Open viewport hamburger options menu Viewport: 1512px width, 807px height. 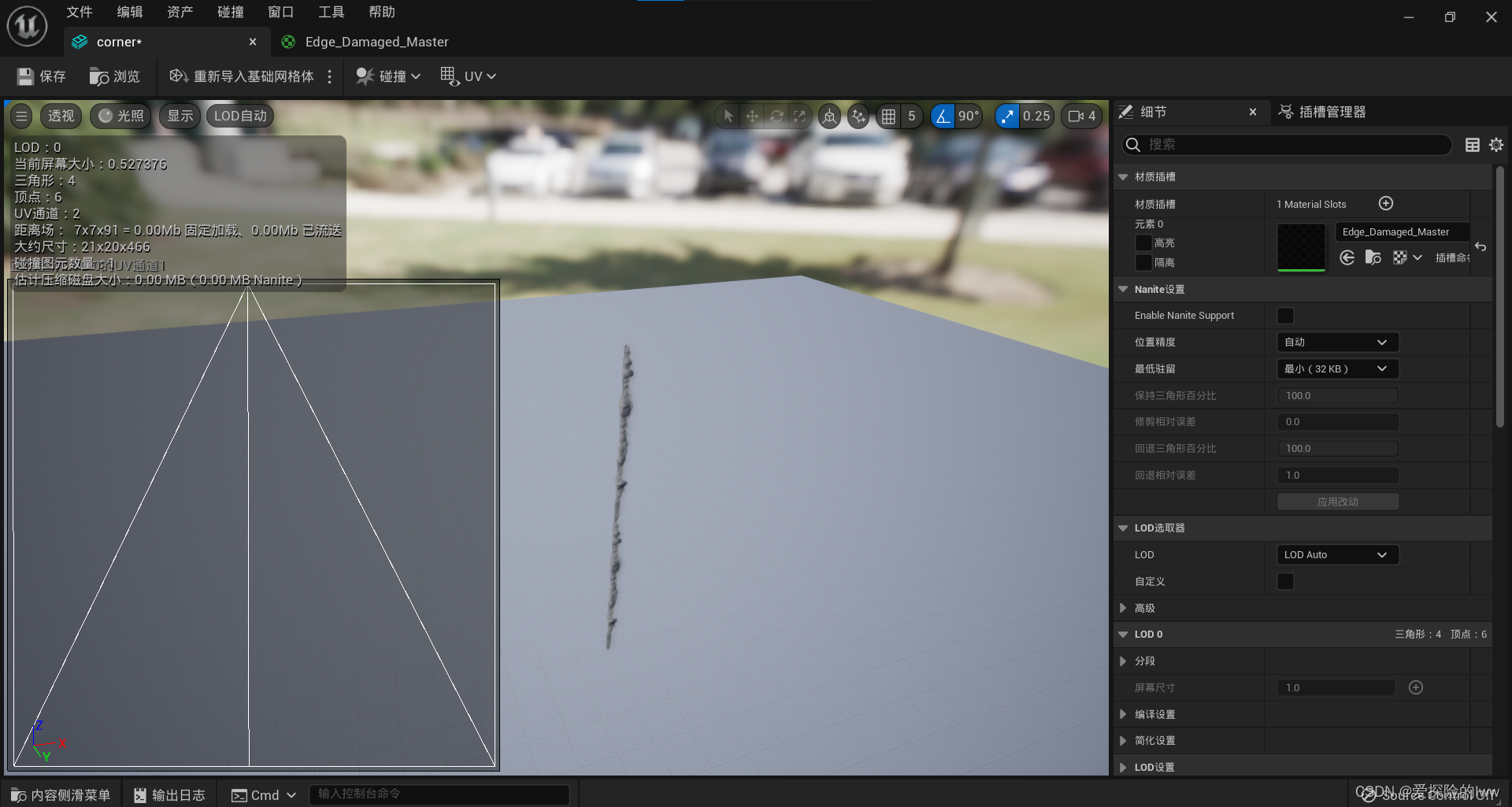point(22,117)
